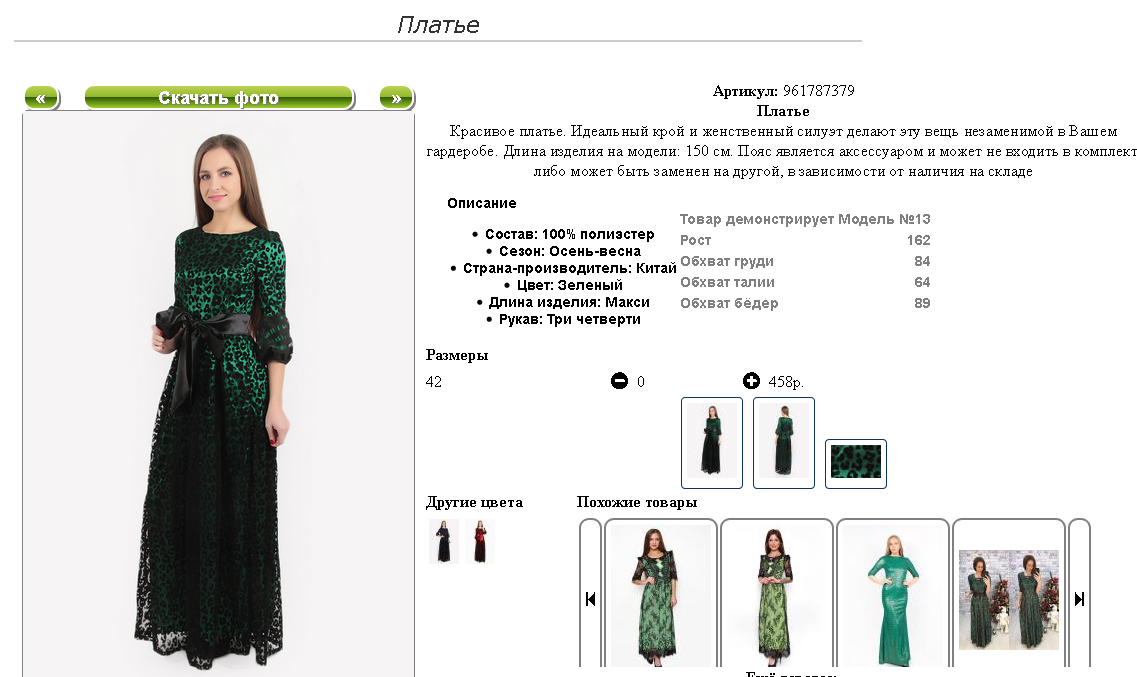Open the leopard fabric pattern thumbnail
Viewport: 1137px width, 677px height.
pyautogui.click(x=856, y=463)
